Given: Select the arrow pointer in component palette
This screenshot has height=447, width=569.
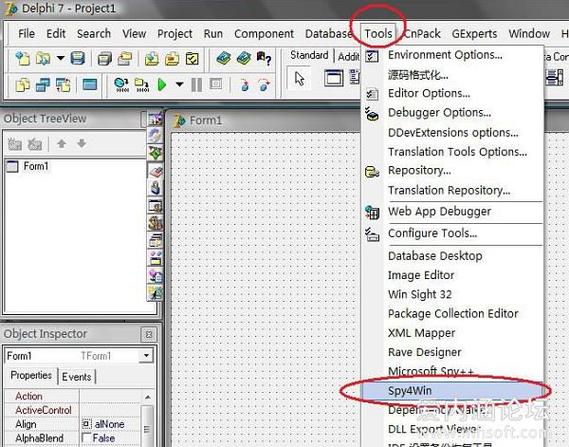Looking at the screenshot, I should (299, 78).
